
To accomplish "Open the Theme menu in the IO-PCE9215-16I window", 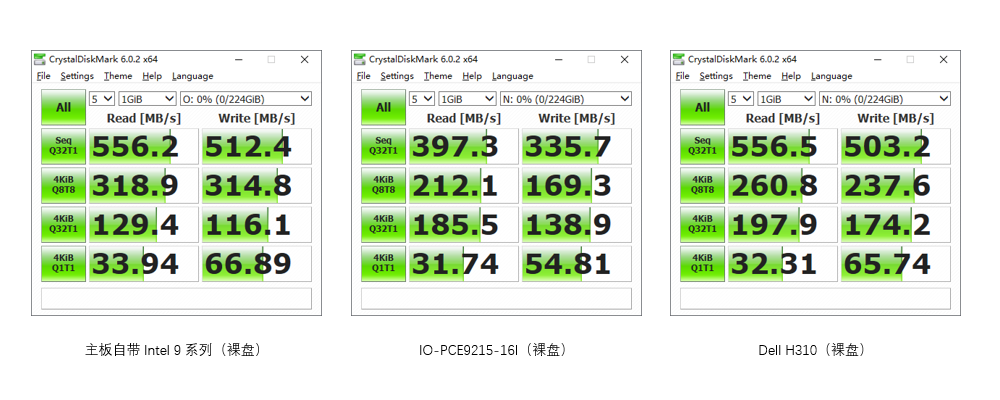I will coord(438,76).
